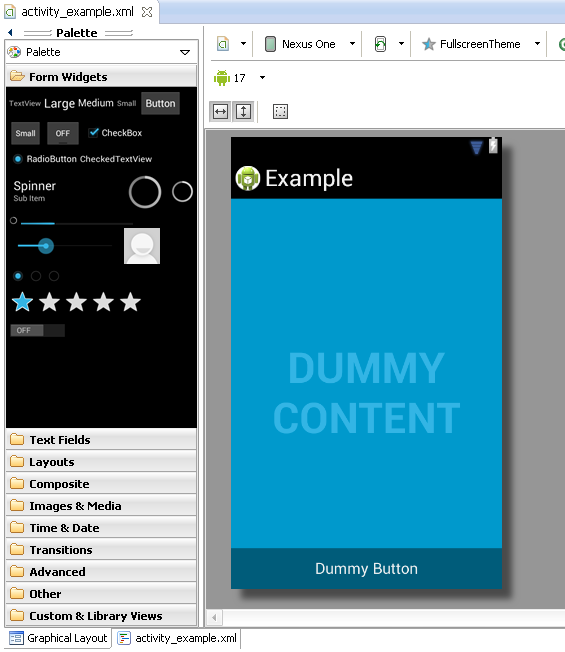The image size is (565, 652).
Task: Check the CheckBox widget in palette
Action: 115,133
